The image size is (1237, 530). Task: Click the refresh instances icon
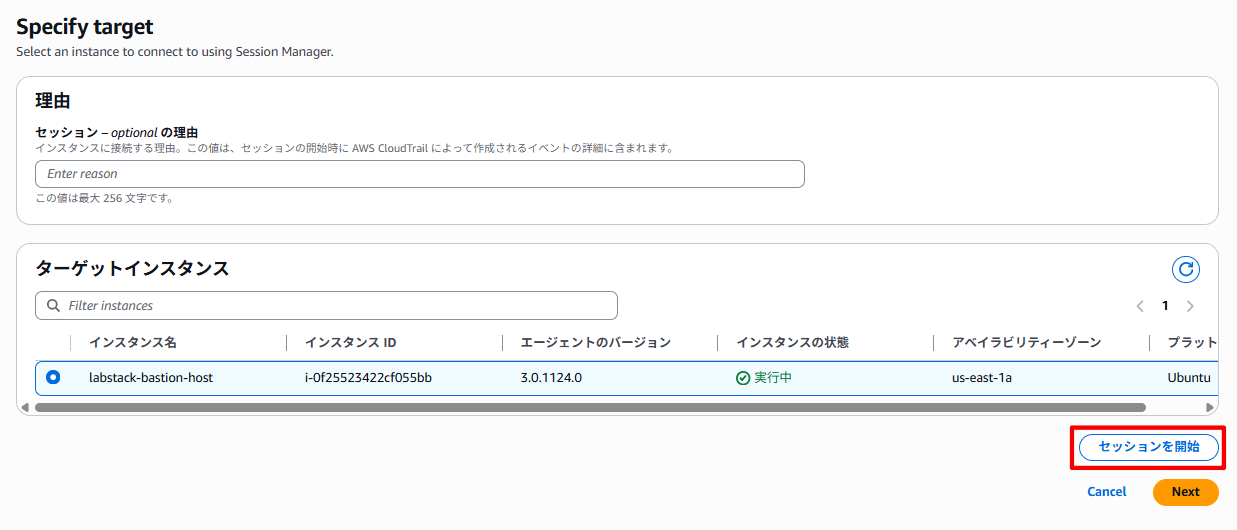point(1186,269)
